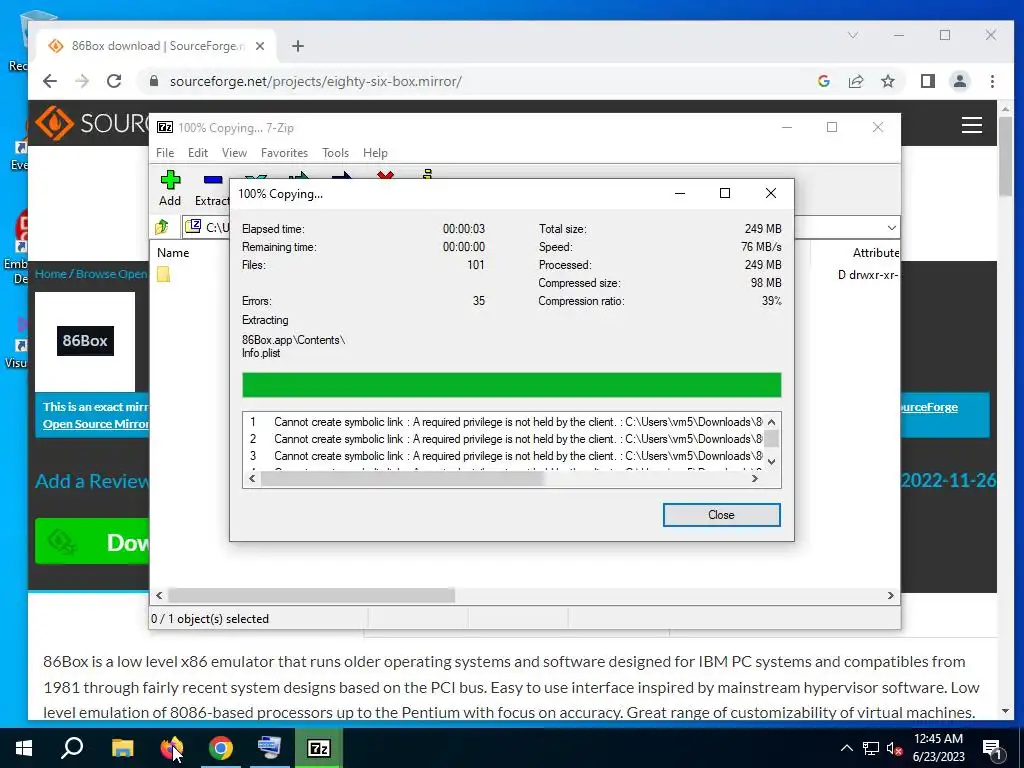The height and width of the screenshot is (768, 1024).
Task: Click the Attributes column header in 7-Zip
Action: pos(875,253)
